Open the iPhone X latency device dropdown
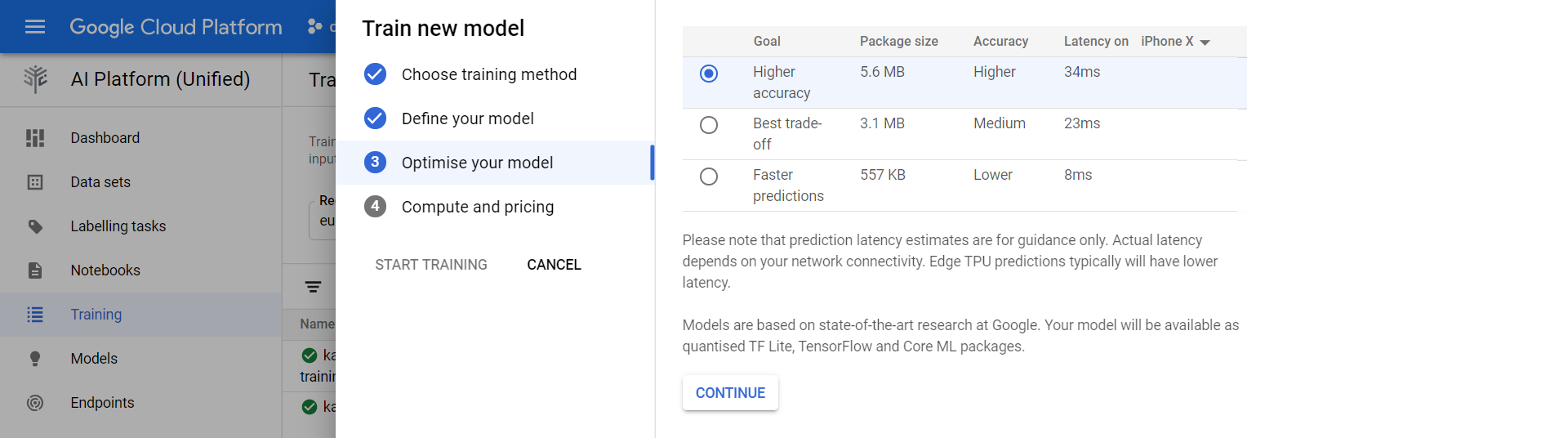Image resolution: width=1568 pixels, height=438 pixels. tap(1175, 42)
